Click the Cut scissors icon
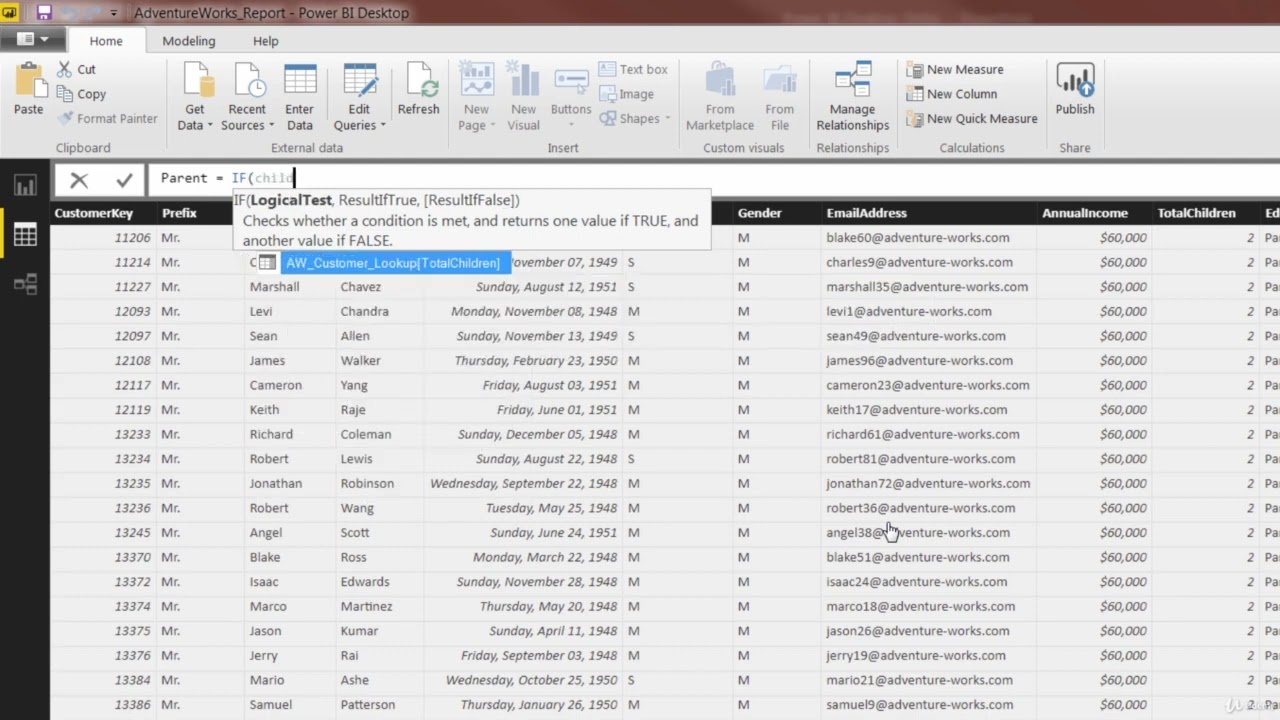1280x720 pixels. [x=64, y=69]
